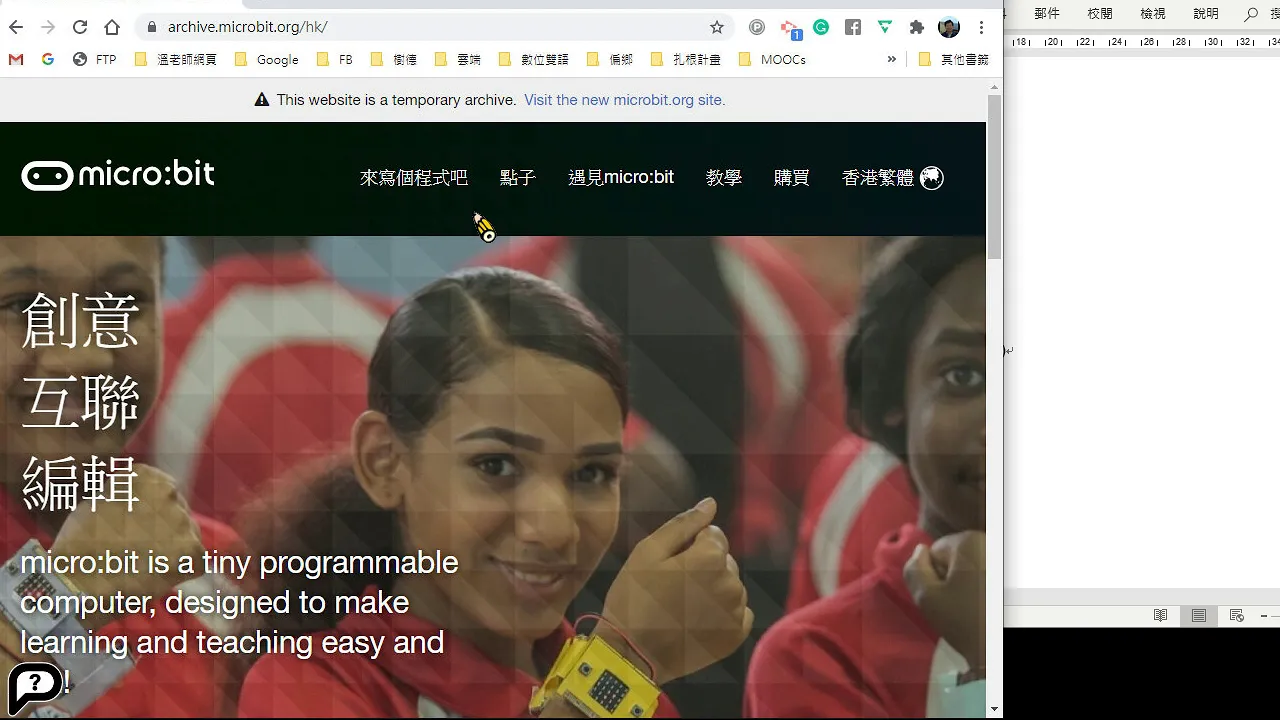
Task: Open the 檢視 tab in Word
Action: click(1153, 14)
